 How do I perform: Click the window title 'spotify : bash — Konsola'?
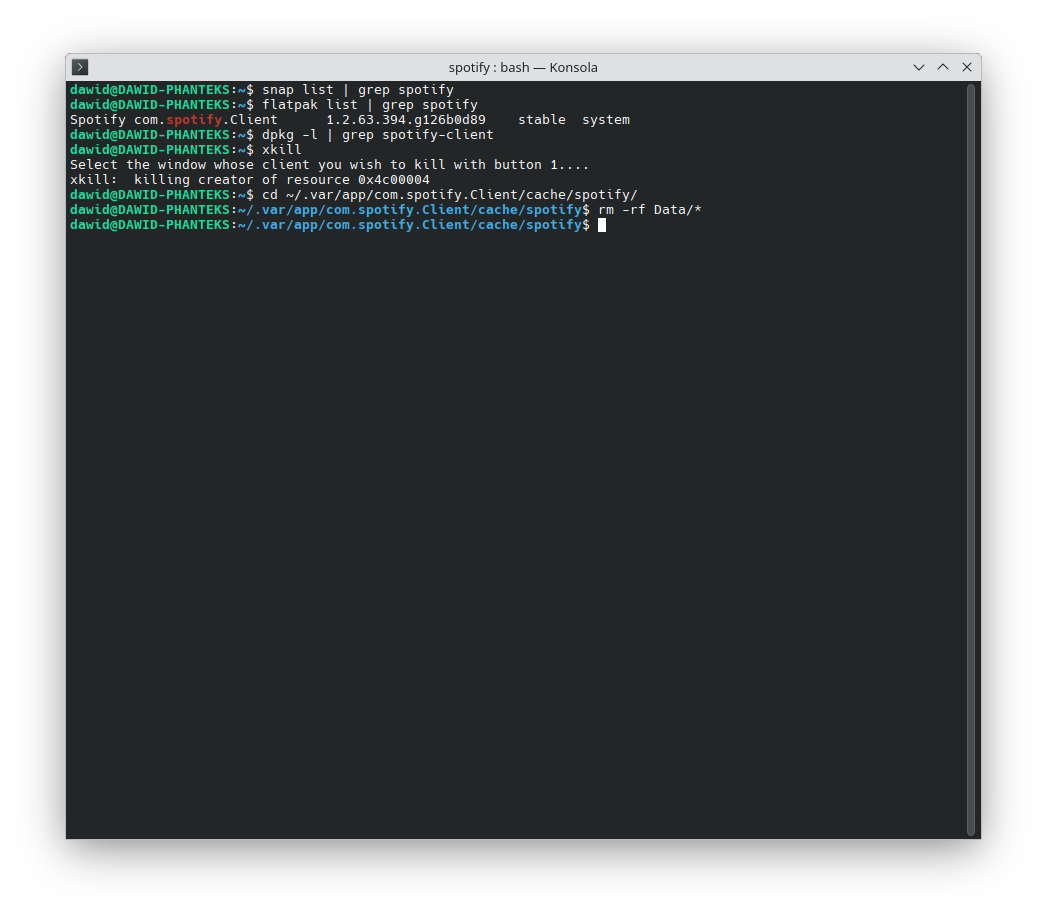pyautogui.click(x=523, y=67)
